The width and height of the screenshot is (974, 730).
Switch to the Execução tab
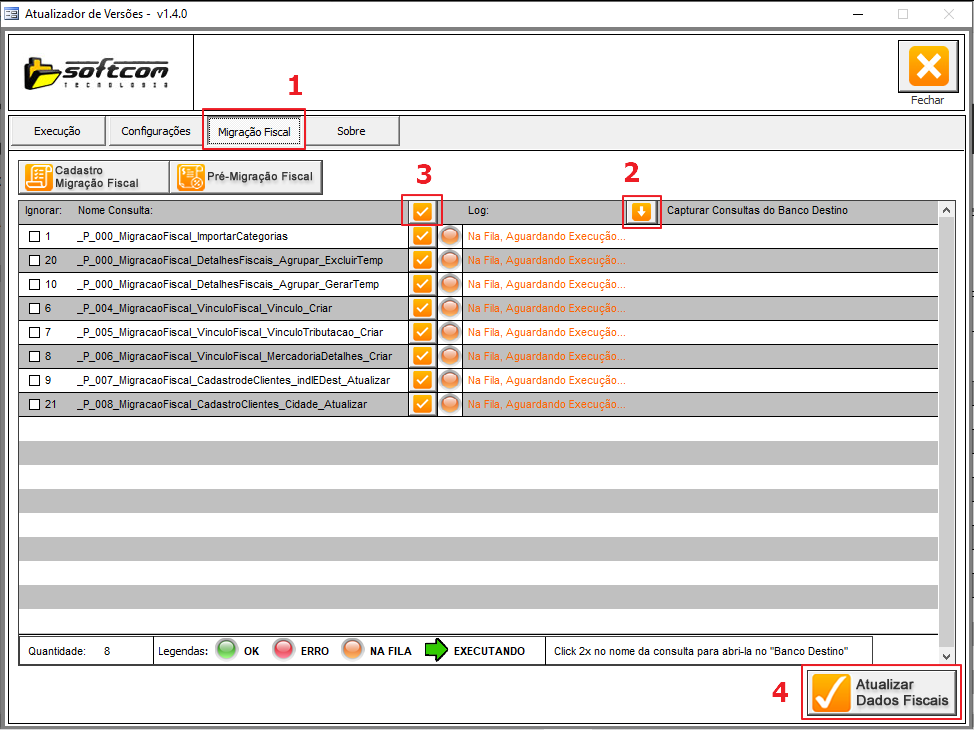[x=57, y=131]
